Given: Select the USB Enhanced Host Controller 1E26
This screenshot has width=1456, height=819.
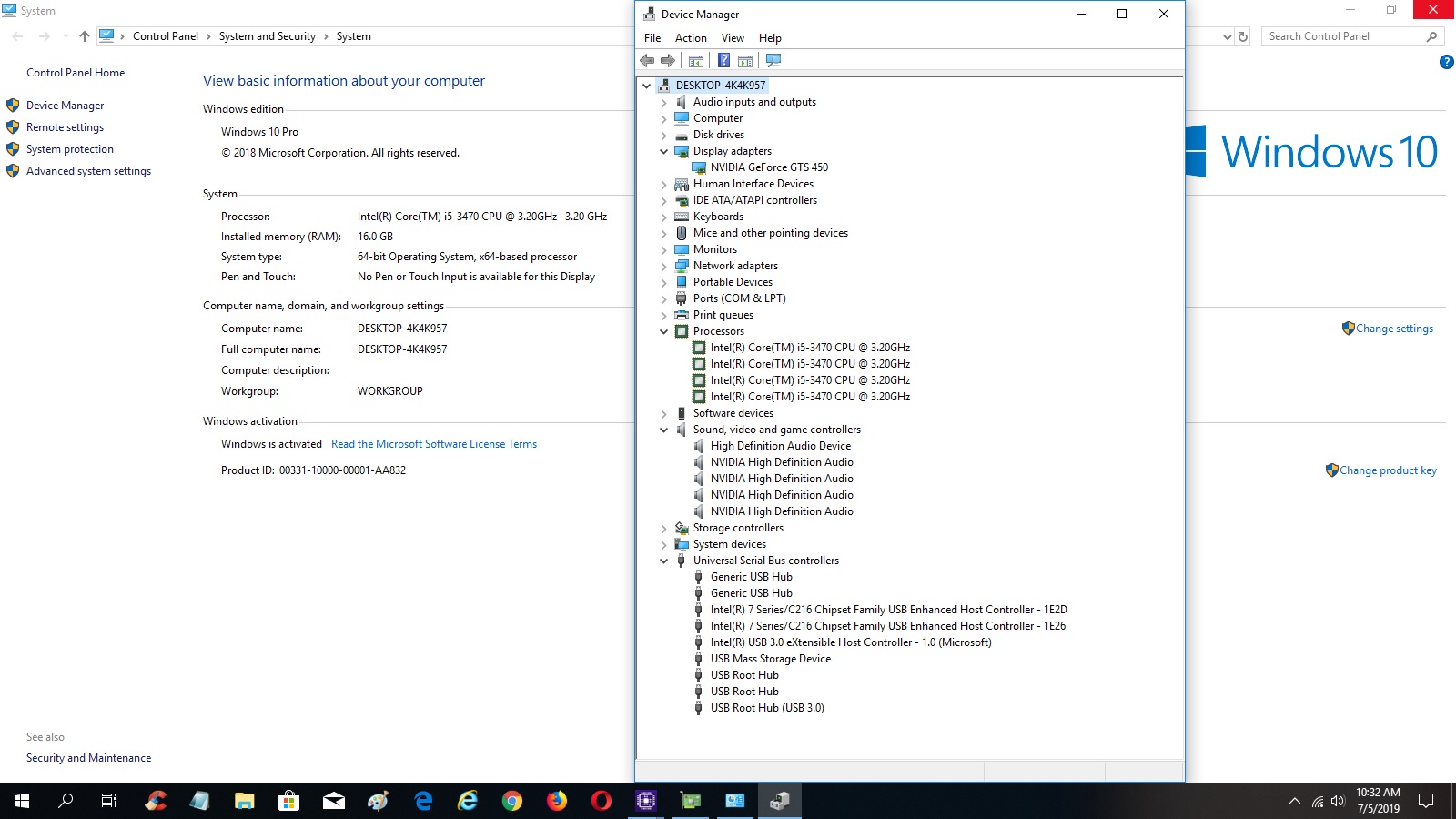Looking at the screenshot, I should tap(888, 626).
